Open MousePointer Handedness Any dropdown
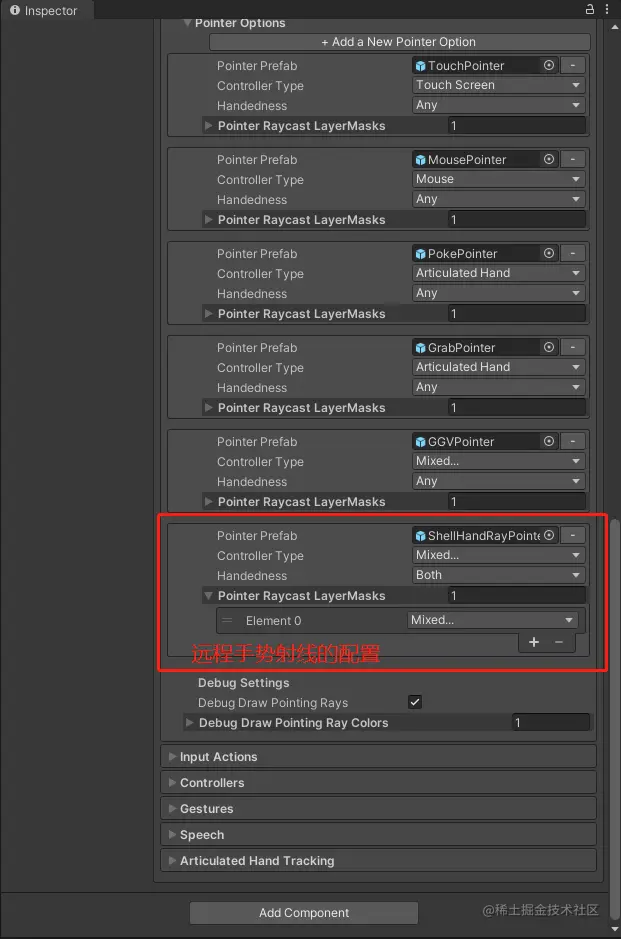 (x=498, y=199)
